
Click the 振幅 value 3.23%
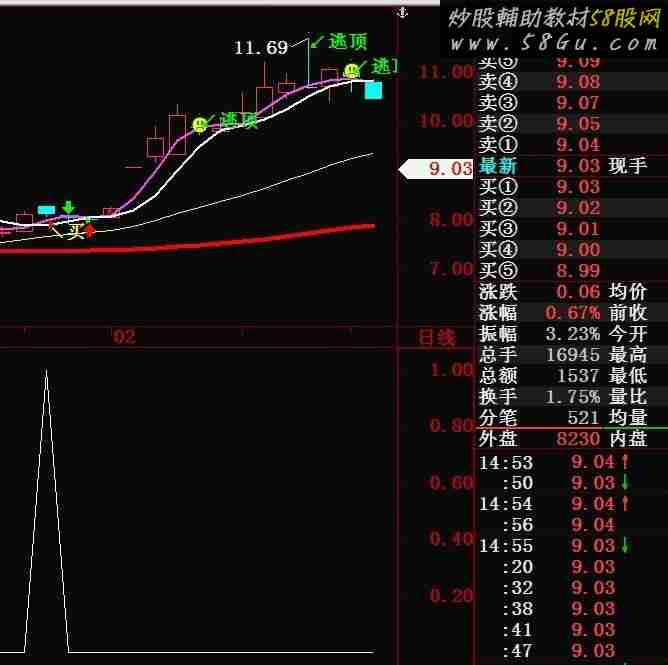pyautogui.click(x=573, y=334)
